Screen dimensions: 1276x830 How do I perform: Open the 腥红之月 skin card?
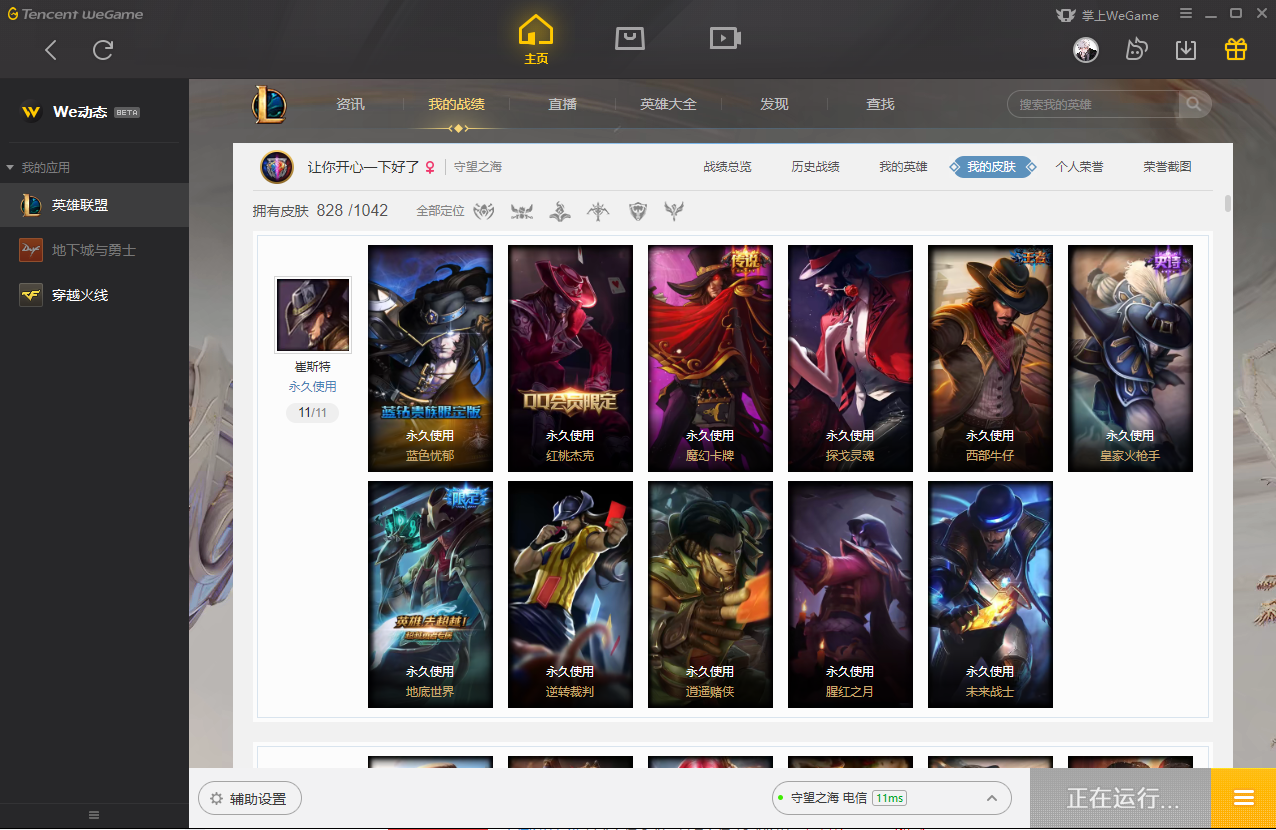click(850, 594)
